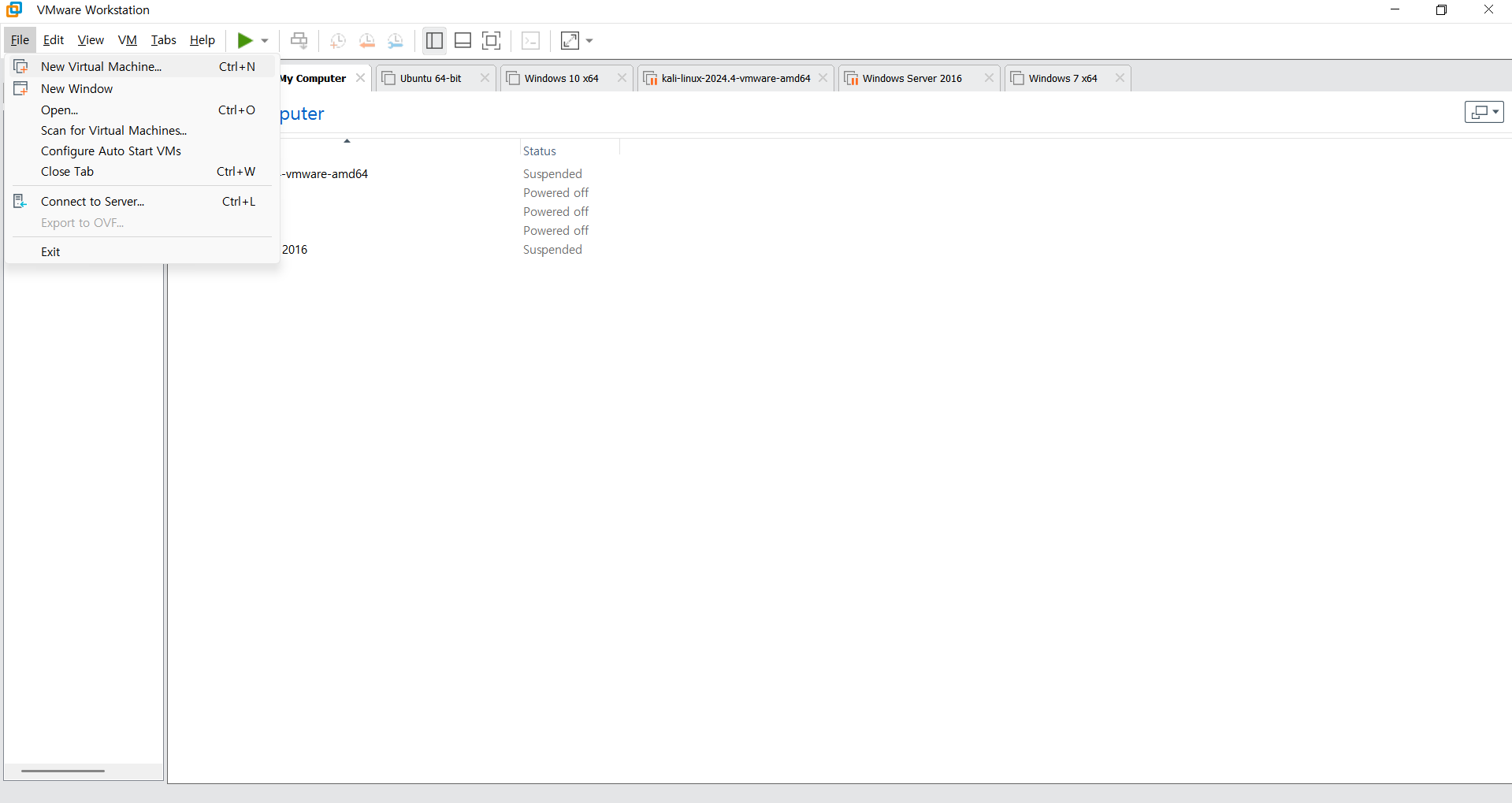1512x803 pixels.
Task: Click the Take Snapshot toolbar icon
Action: point(338,41)
